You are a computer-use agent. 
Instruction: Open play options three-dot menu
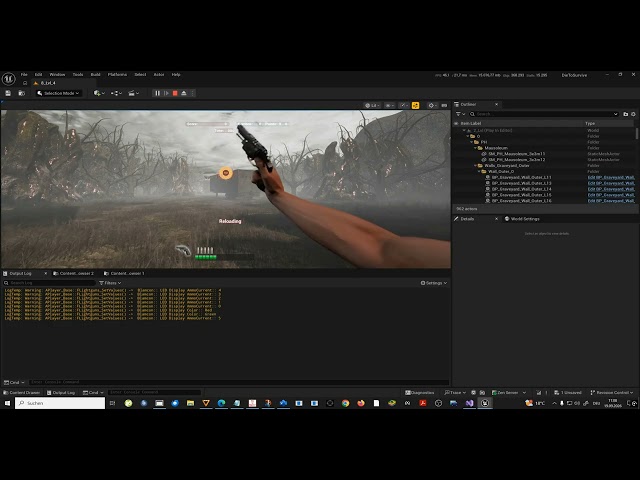click(193, 93)
